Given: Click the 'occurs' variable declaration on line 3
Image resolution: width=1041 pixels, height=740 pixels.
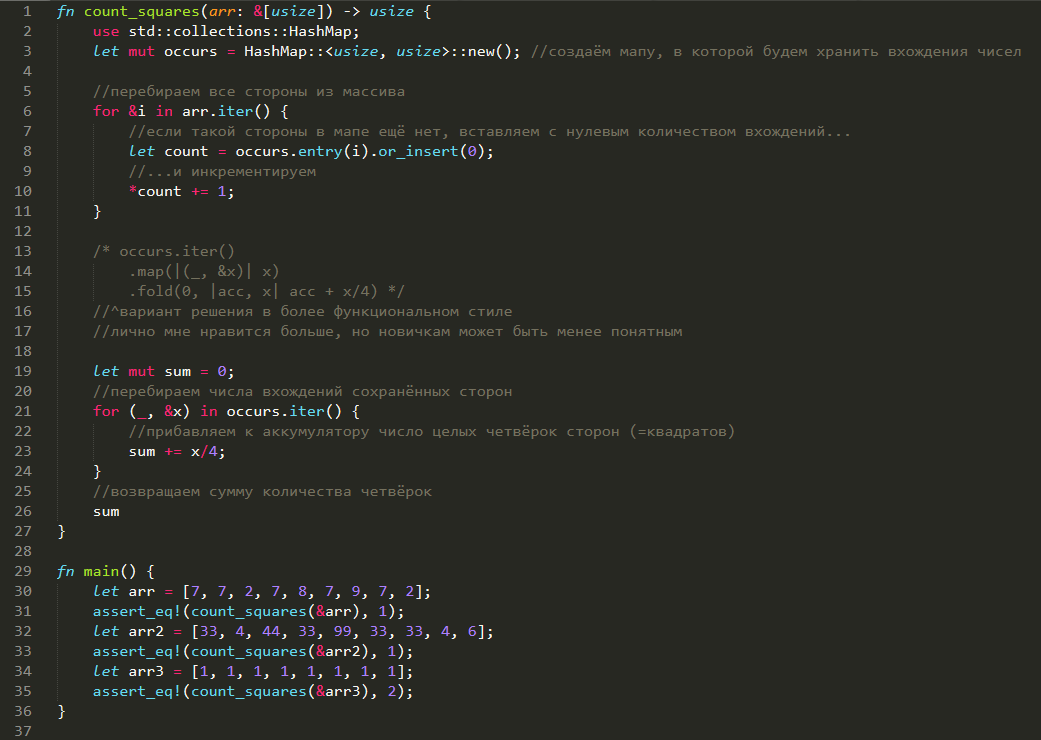Looking at the screenshot, I should 191,51.
